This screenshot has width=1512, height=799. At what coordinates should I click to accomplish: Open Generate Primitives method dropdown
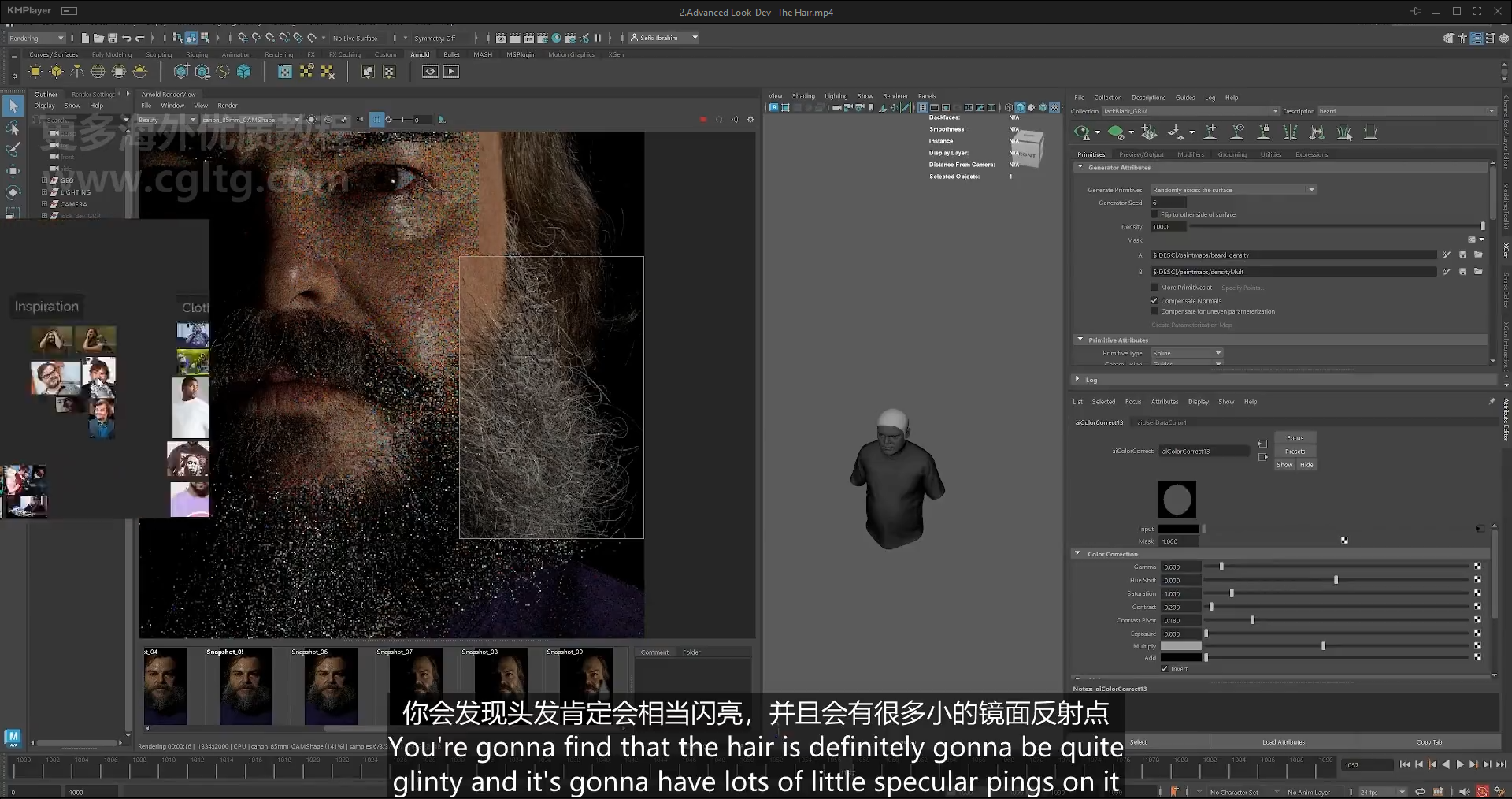coord(1233,190)
